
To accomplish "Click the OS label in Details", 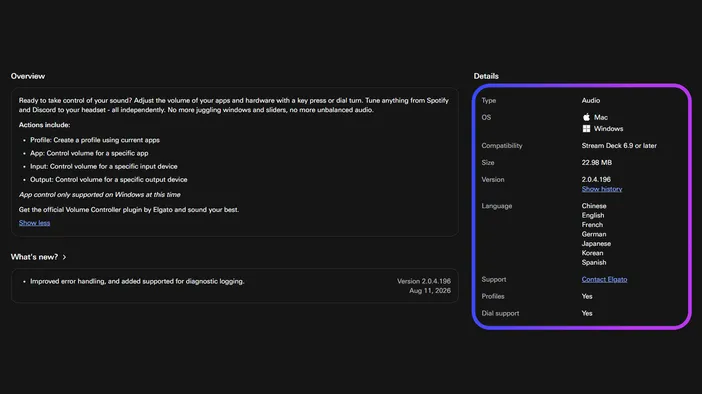I will (486, 117).
